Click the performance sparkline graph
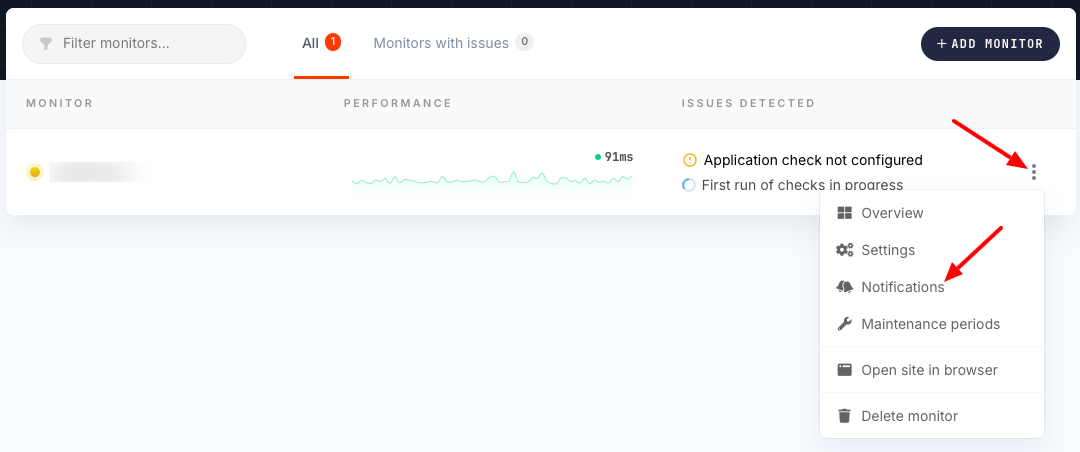This screenshot has height=452, width=1080. [x=492, y=179]
